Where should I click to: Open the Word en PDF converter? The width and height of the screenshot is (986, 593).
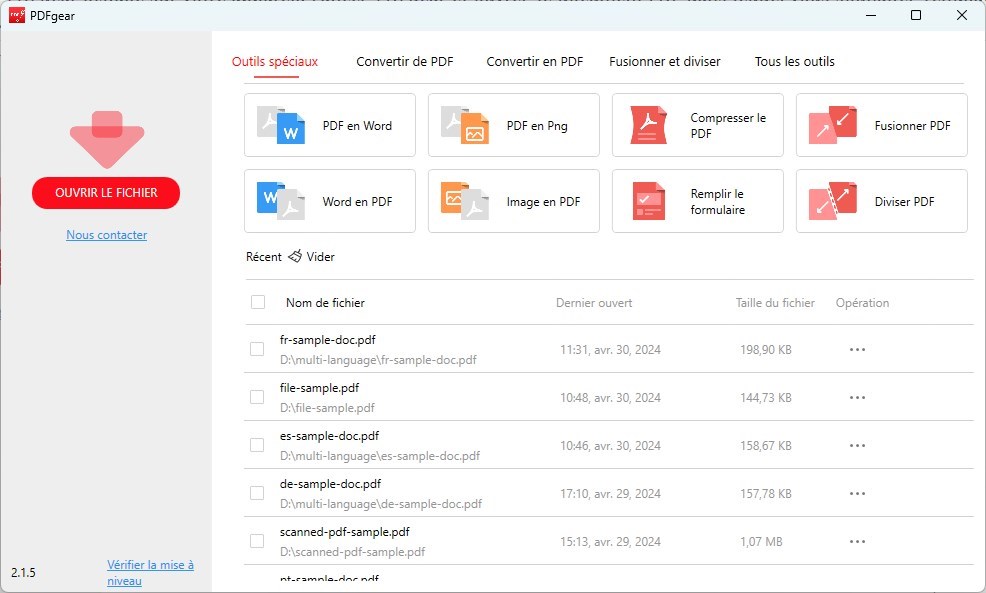click(329, 200)
